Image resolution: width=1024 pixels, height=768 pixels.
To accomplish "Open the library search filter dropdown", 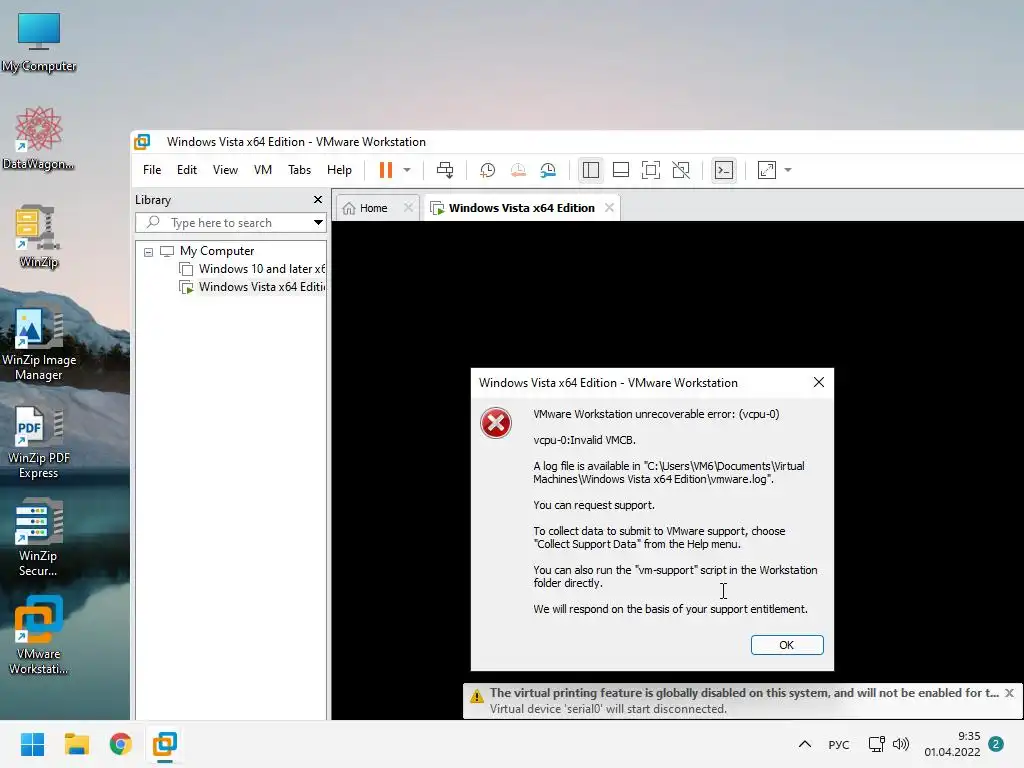I will pyautogui.click(x=318, y=223).
